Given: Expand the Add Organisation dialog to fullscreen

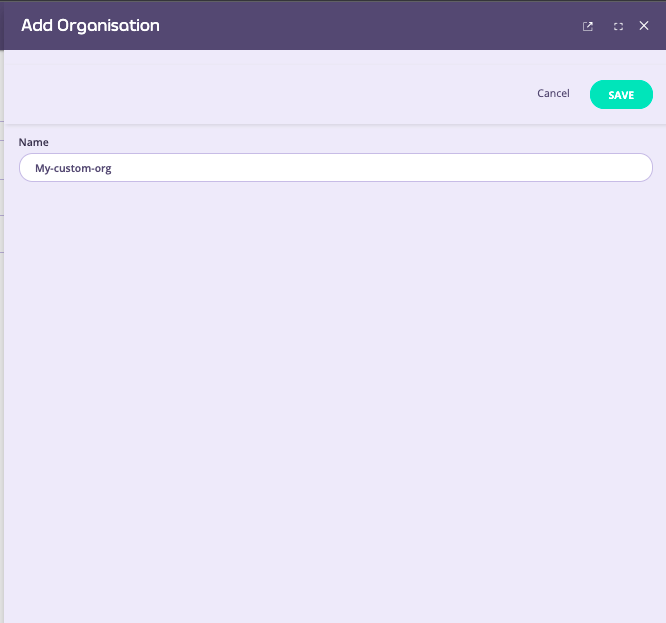Looking at the screenshot, I should click(x=618, y=26).
